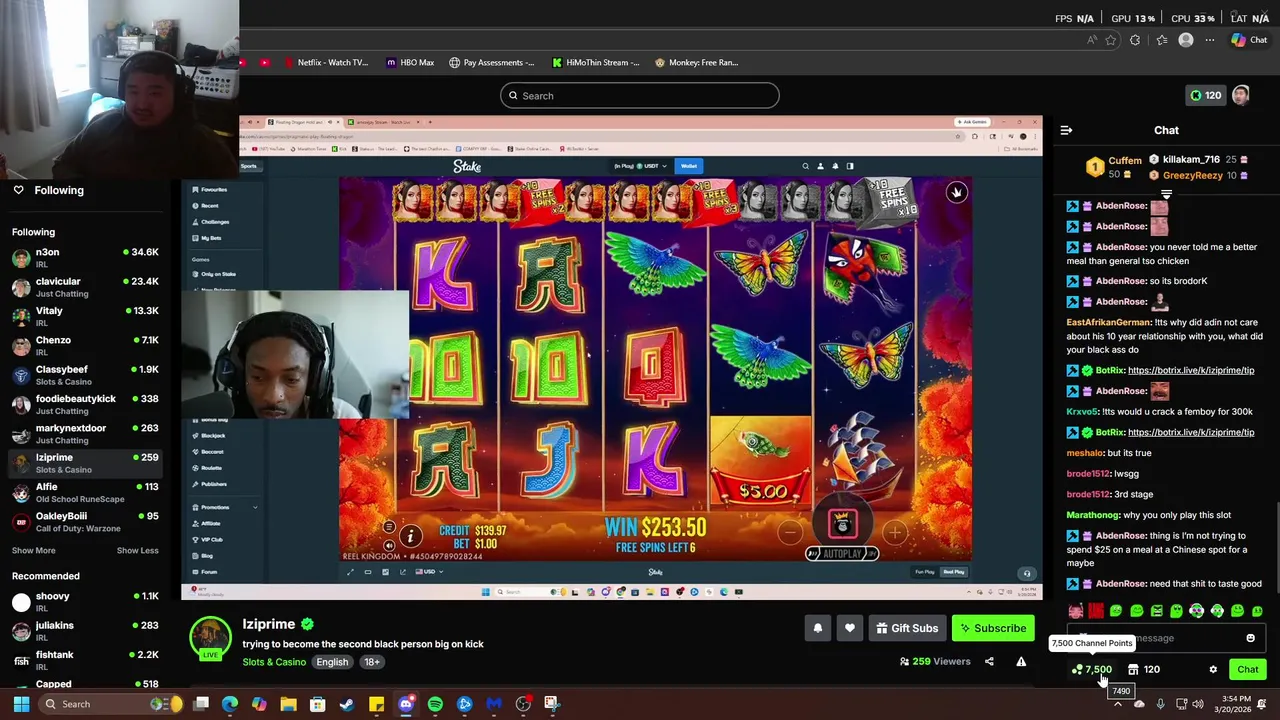Click the English language tag
This screenshot has height=720, width=1280.
332,662
